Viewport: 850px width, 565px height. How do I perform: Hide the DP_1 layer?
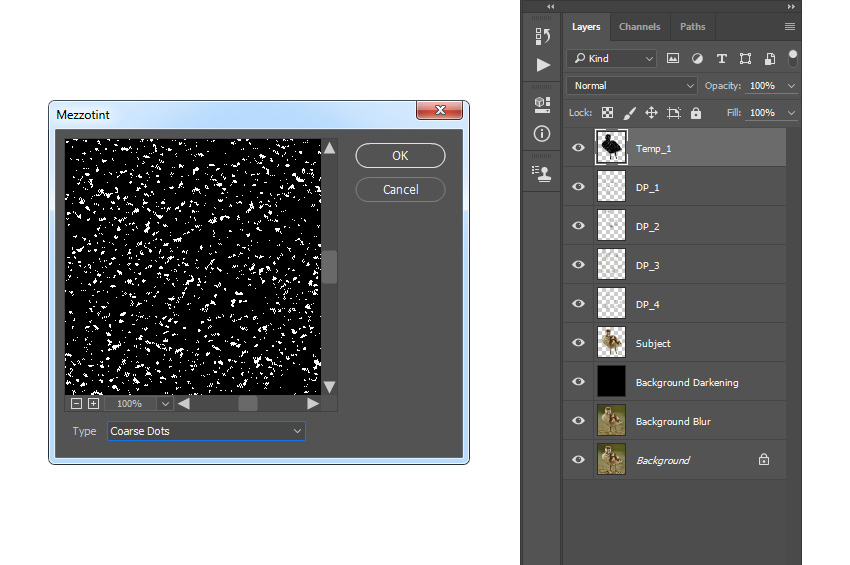click(578, 187)
